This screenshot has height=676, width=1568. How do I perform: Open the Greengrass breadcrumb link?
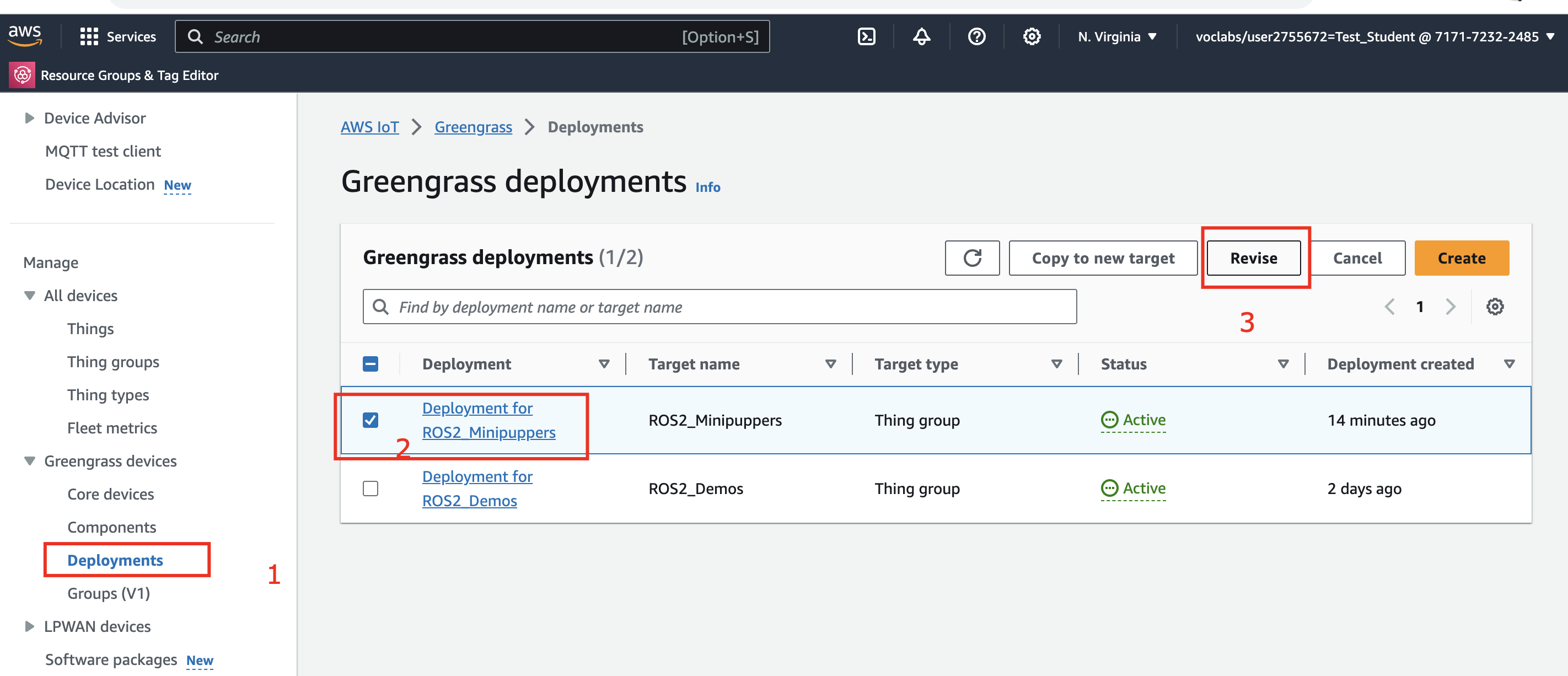point(473,127)
